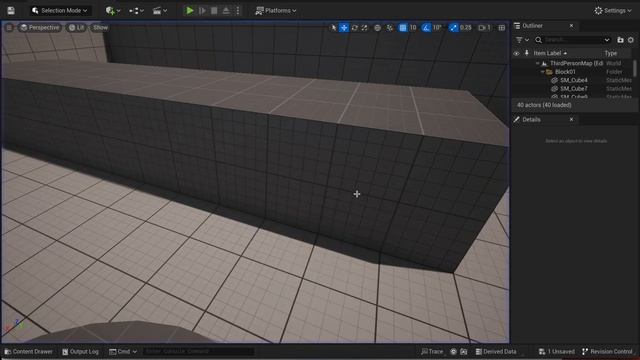The height and width of the screenshot is (360, 640).
Task: Click the Outliner search field
Action: coord(573,40)
